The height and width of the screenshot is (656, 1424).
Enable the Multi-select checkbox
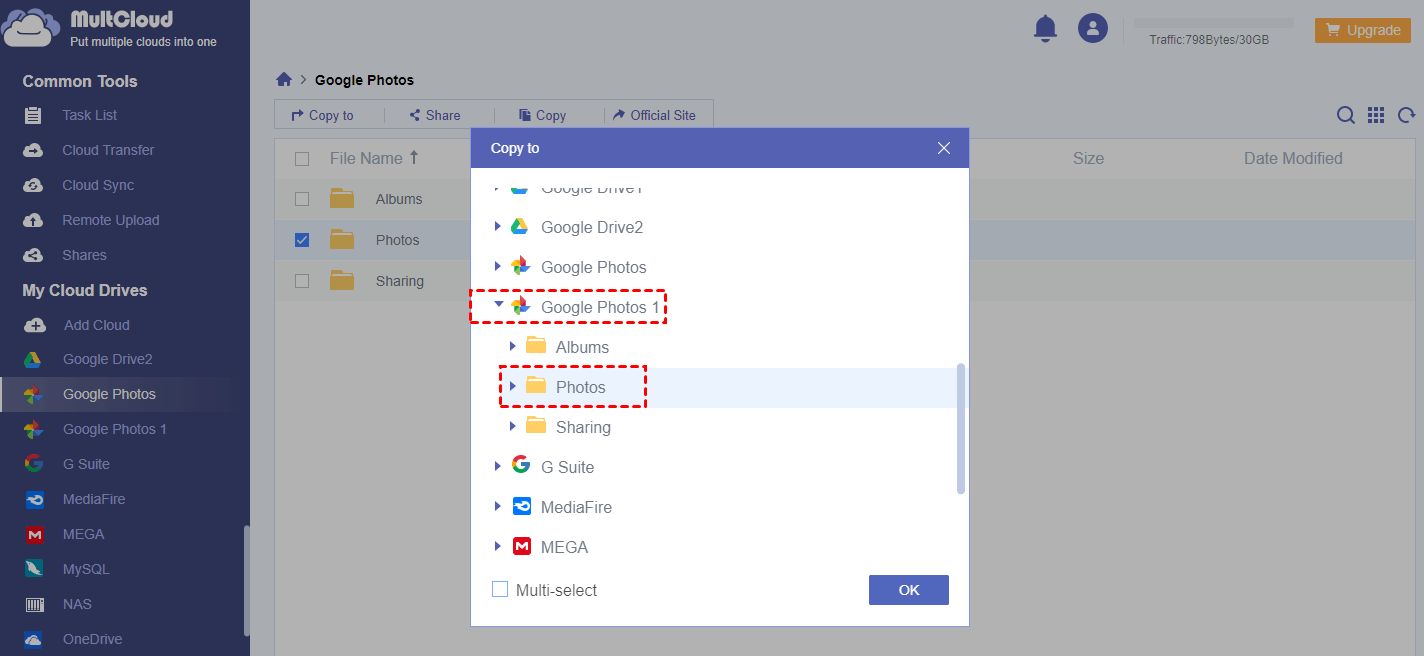(x=500, y=590)
